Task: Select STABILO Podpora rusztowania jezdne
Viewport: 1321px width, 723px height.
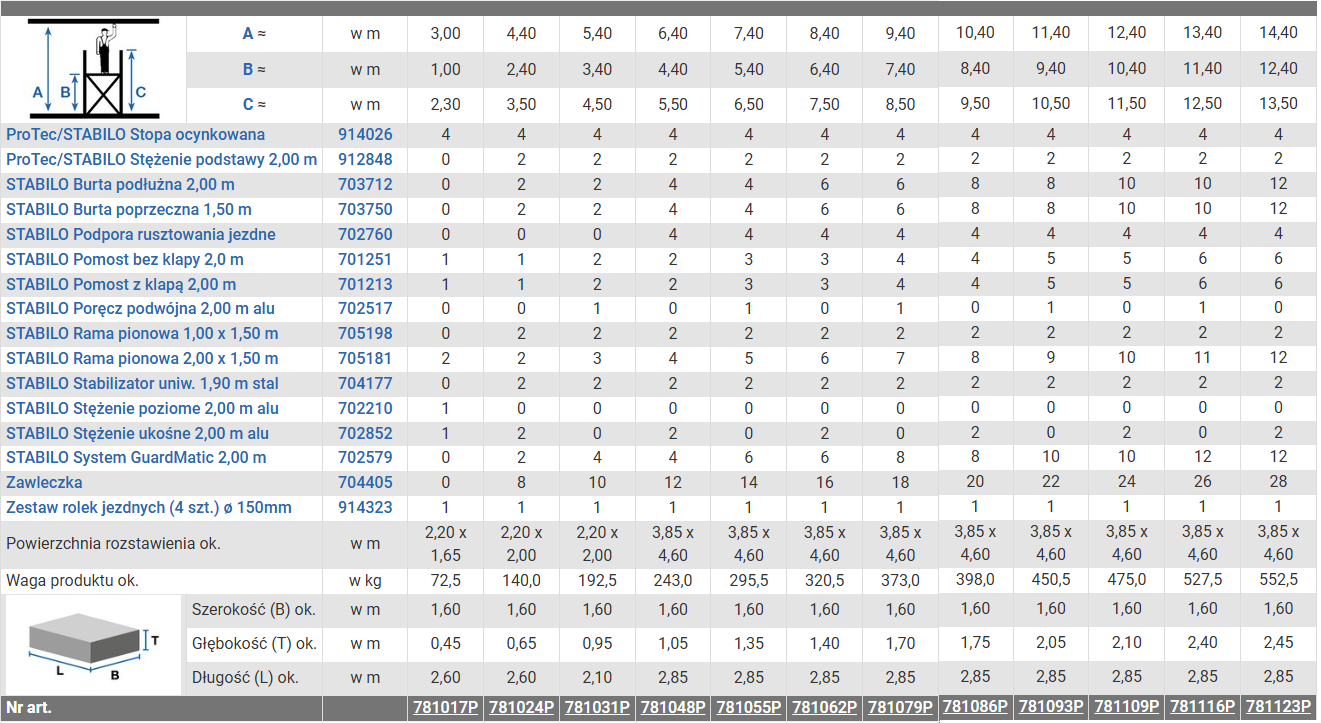Action: (x=141, y=235)
